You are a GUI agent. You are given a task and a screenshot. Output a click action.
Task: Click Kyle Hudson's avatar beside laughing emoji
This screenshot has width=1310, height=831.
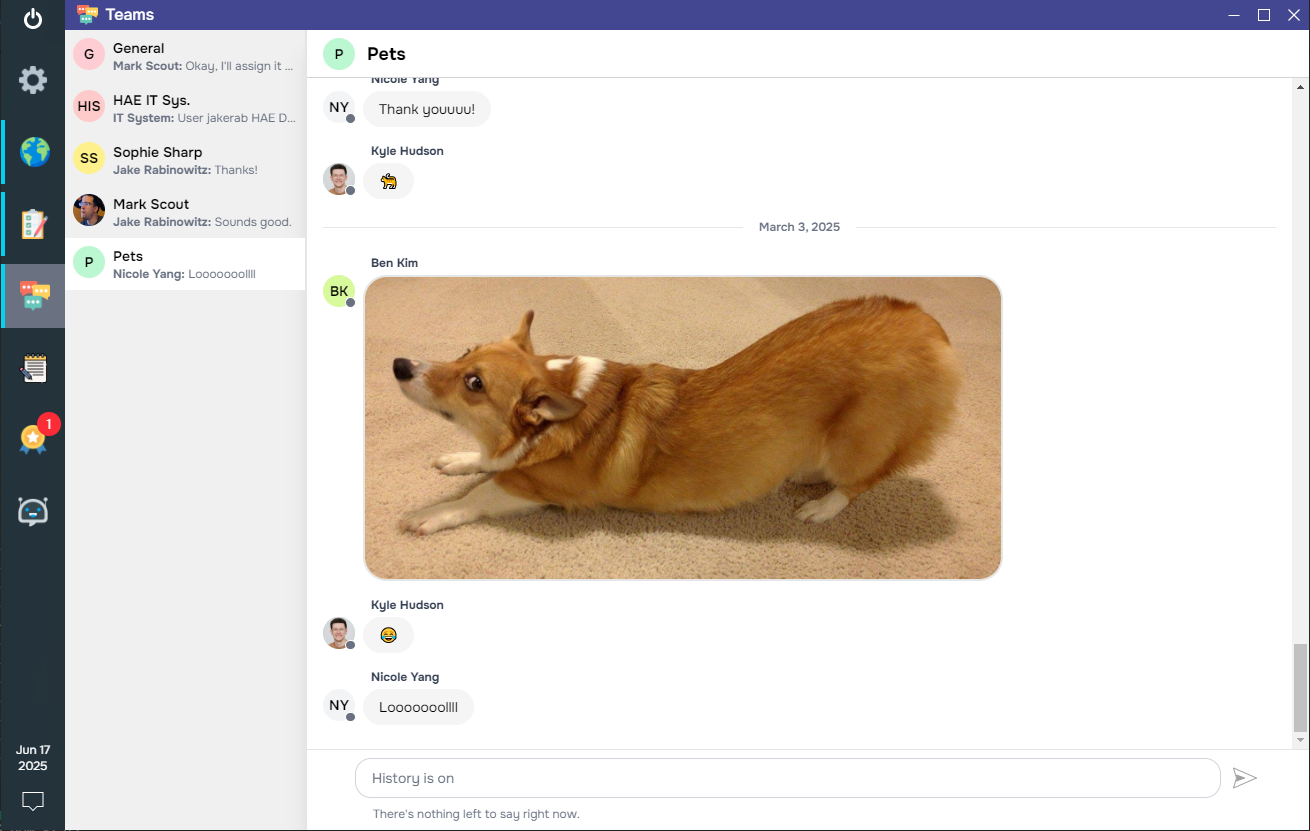(339, 633)
